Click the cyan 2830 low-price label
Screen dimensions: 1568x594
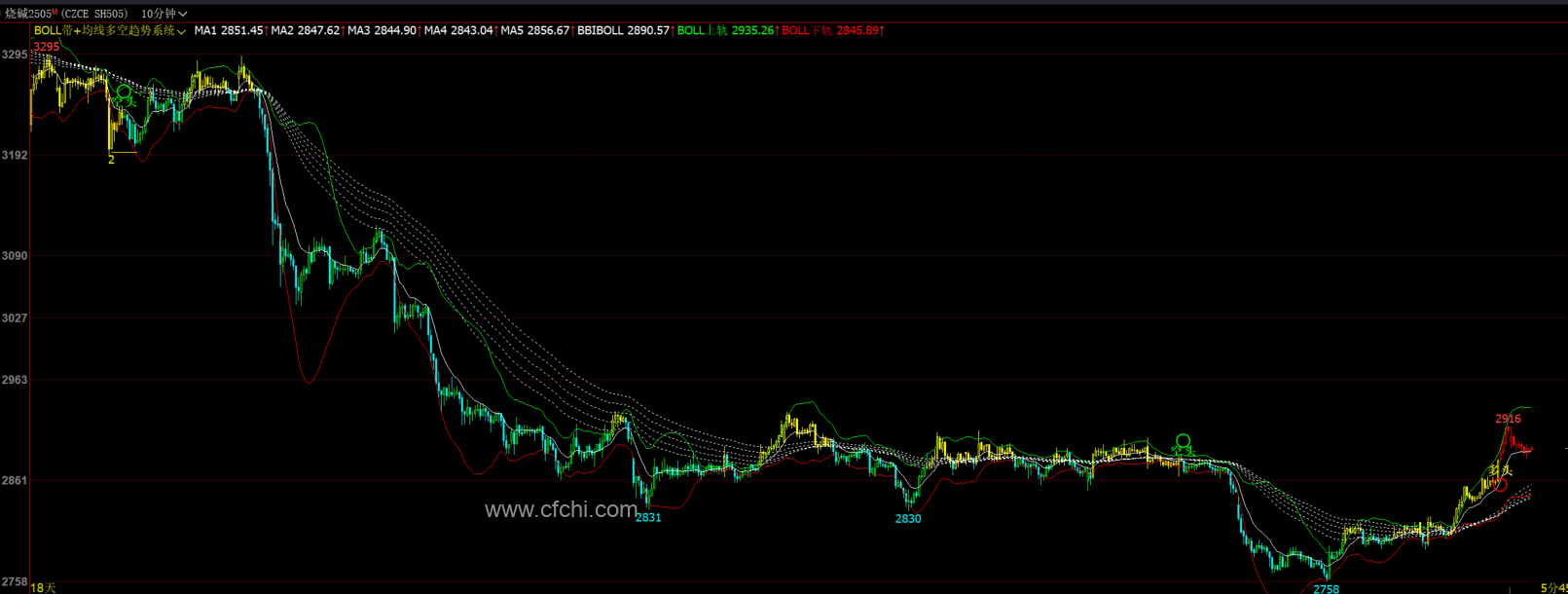908,519
